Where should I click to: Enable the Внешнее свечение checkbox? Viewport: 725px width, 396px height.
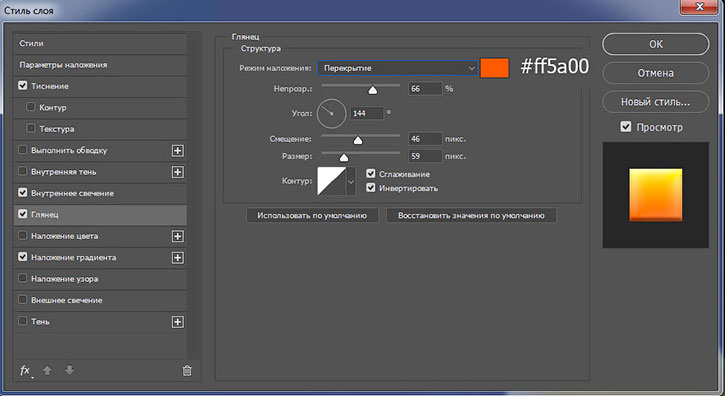[22, 299]
